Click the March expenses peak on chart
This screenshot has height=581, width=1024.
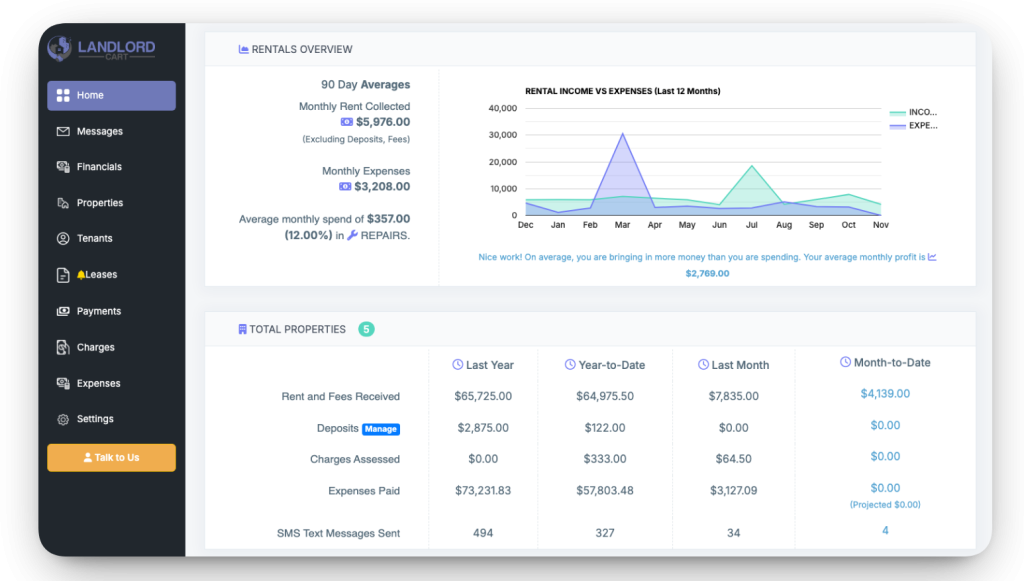click(x=622, y=134)
